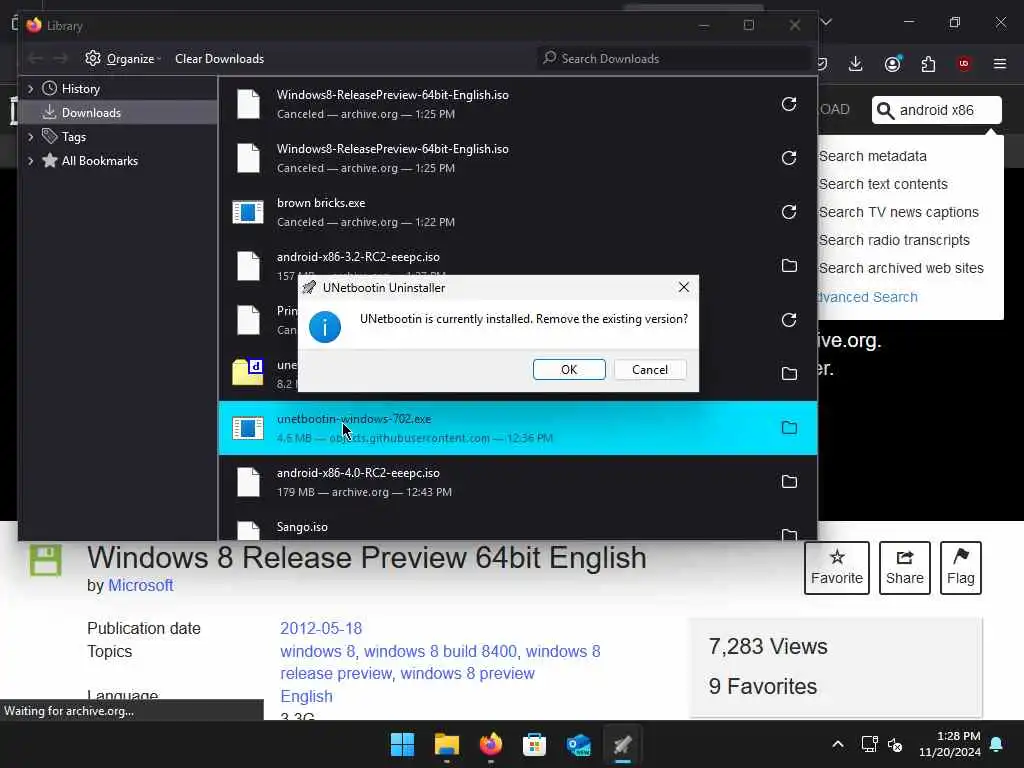Click the Favorite button on archive page
Screen dimensions: 1024x768
point(837,568)
